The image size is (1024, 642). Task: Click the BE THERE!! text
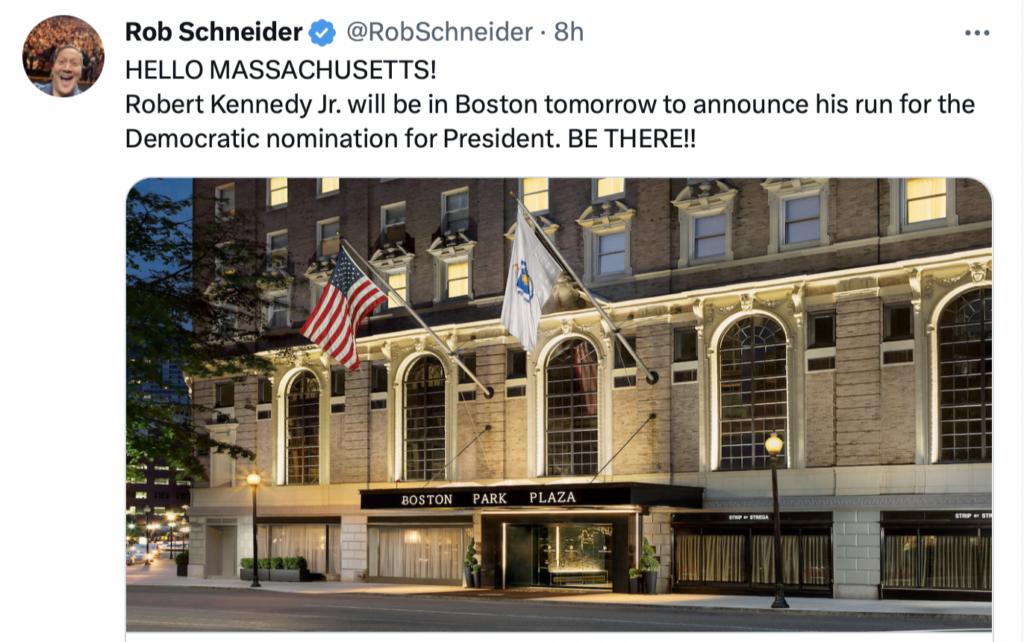pos(632,138)
